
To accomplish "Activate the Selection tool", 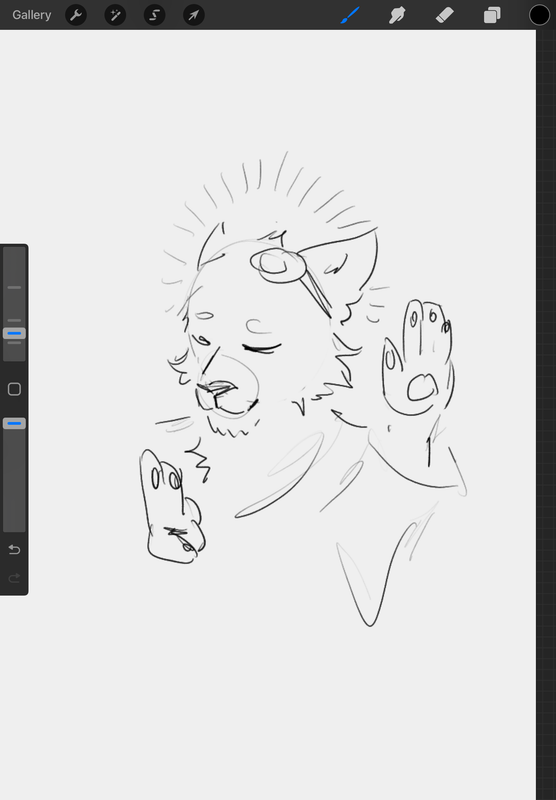I will point(155,15).
